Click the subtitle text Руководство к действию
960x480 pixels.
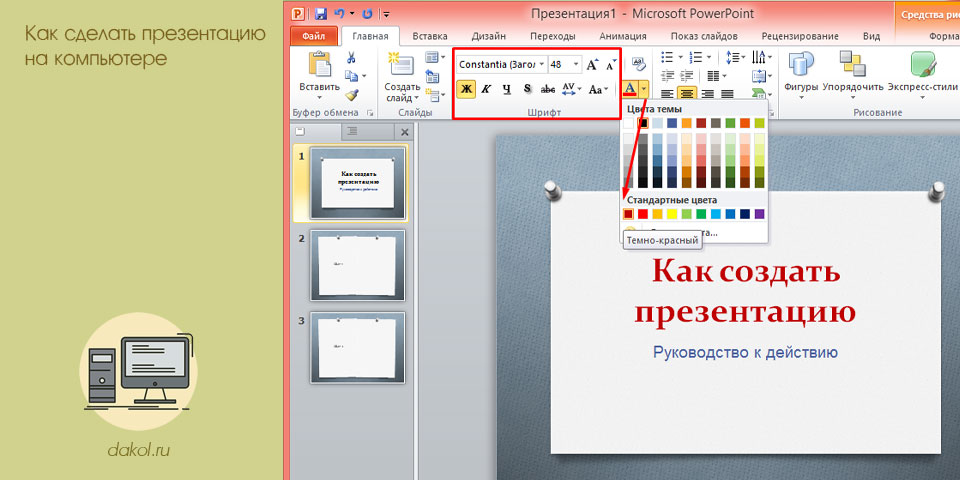[745, 353]
